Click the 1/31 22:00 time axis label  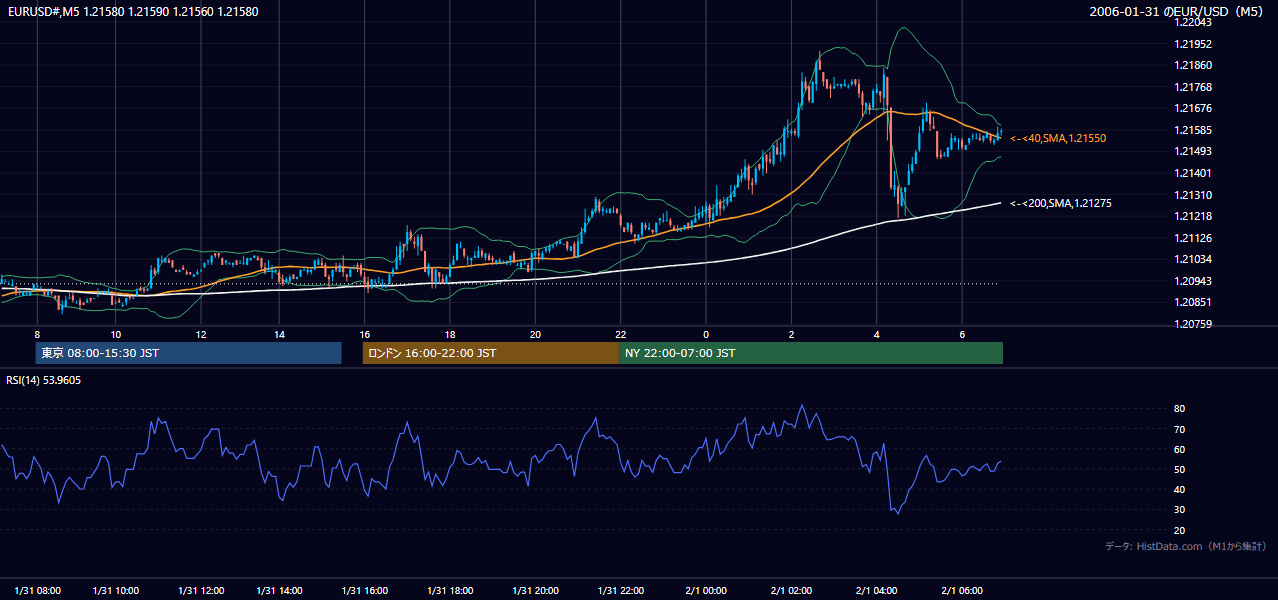tap(621, 590)
